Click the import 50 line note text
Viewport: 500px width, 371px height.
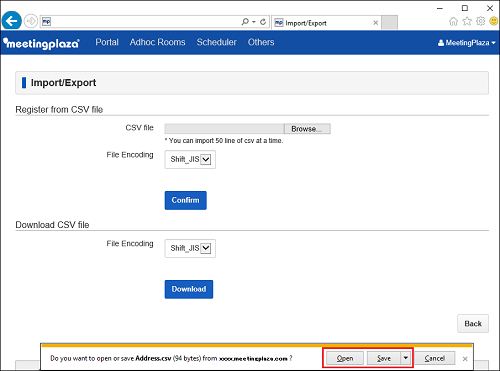coord(224,141)
